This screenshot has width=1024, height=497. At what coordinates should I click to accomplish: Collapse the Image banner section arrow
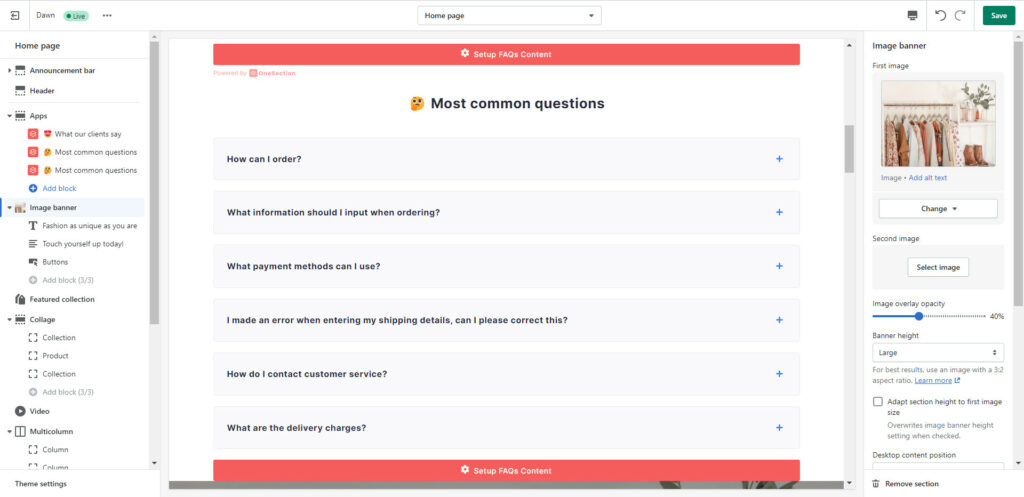(x=9, y=208)
